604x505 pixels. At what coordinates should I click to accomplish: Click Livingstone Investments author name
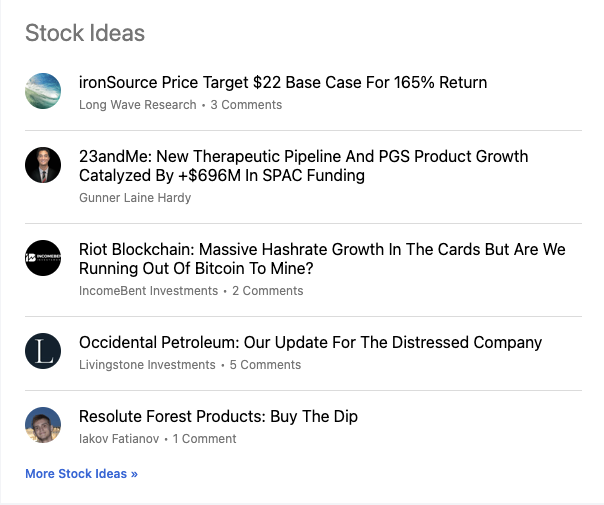coord(147,365)
